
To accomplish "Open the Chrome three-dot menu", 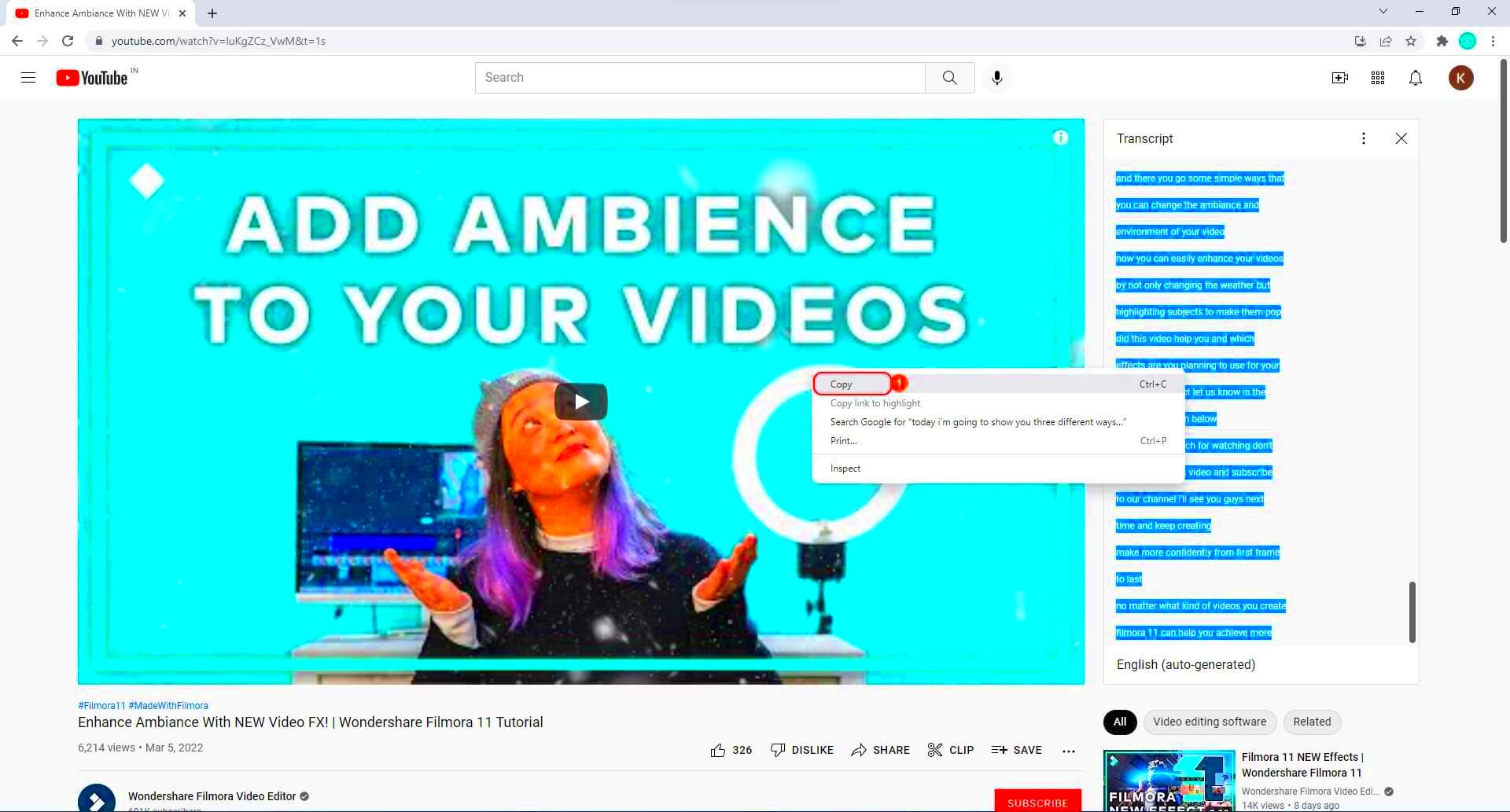I will (1493, 41).
